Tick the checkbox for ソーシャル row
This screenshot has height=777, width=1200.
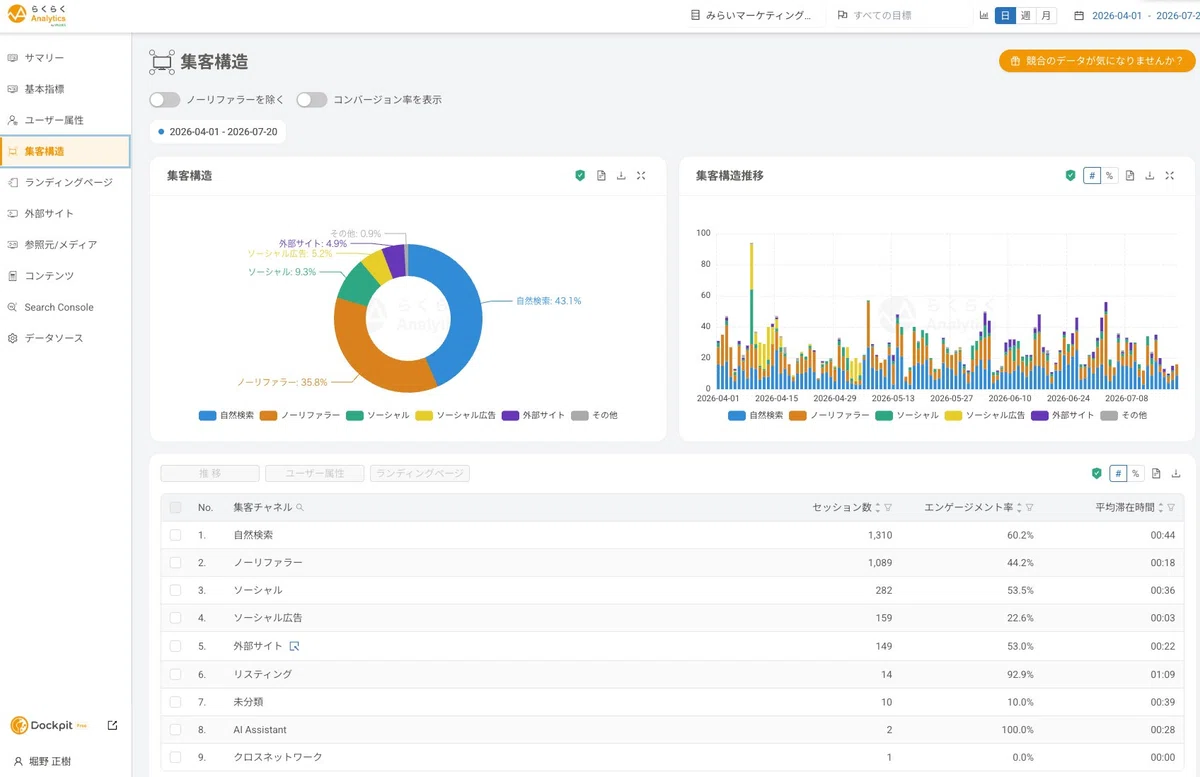tap(176, 590)
